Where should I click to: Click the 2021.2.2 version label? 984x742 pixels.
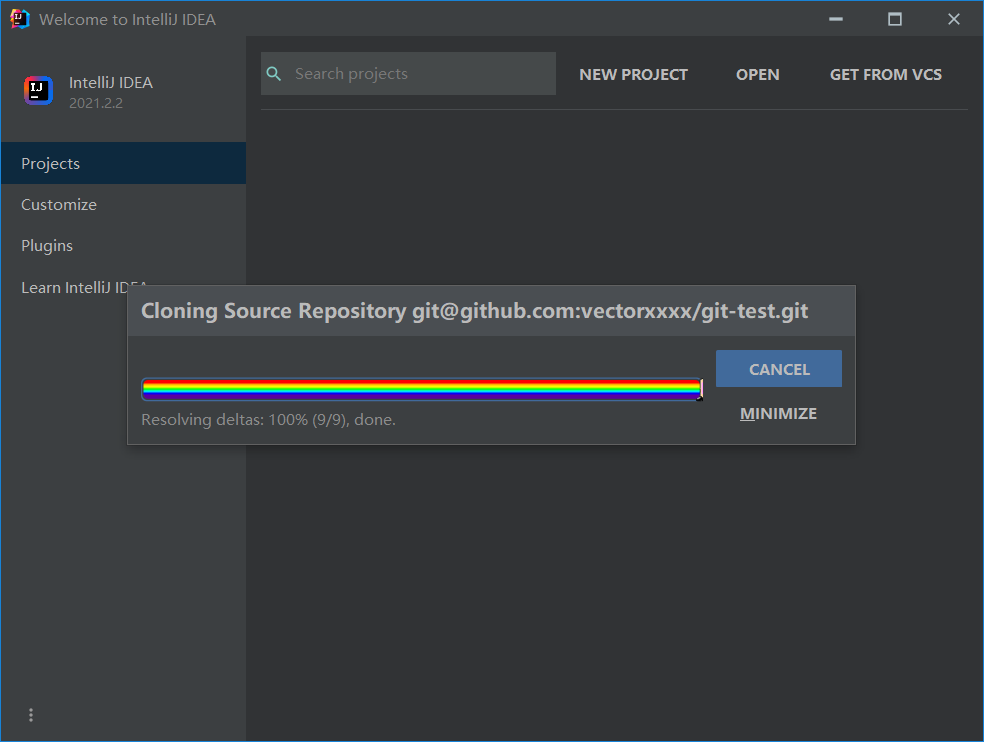[96, 103]
